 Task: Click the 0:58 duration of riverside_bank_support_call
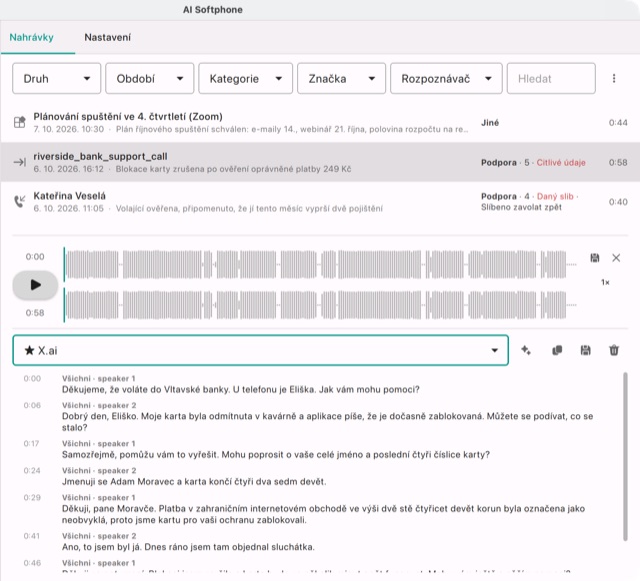[x=618, y=163]
